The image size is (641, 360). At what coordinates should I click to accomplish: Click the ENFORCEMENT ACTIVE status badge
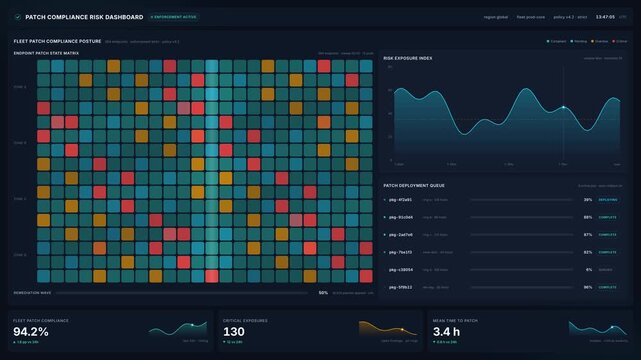tap(174, 17)
